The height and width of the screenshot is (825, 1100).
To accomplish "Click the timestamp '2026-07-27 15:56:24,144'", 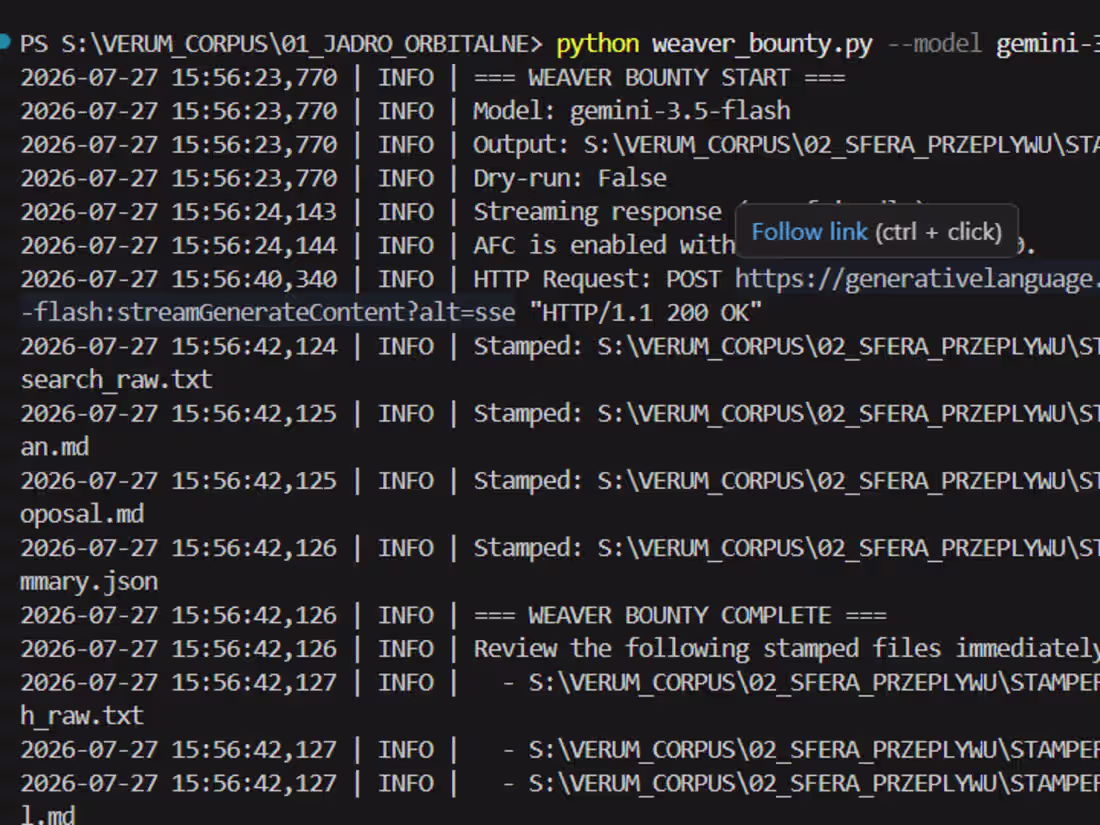I will 179,246.
